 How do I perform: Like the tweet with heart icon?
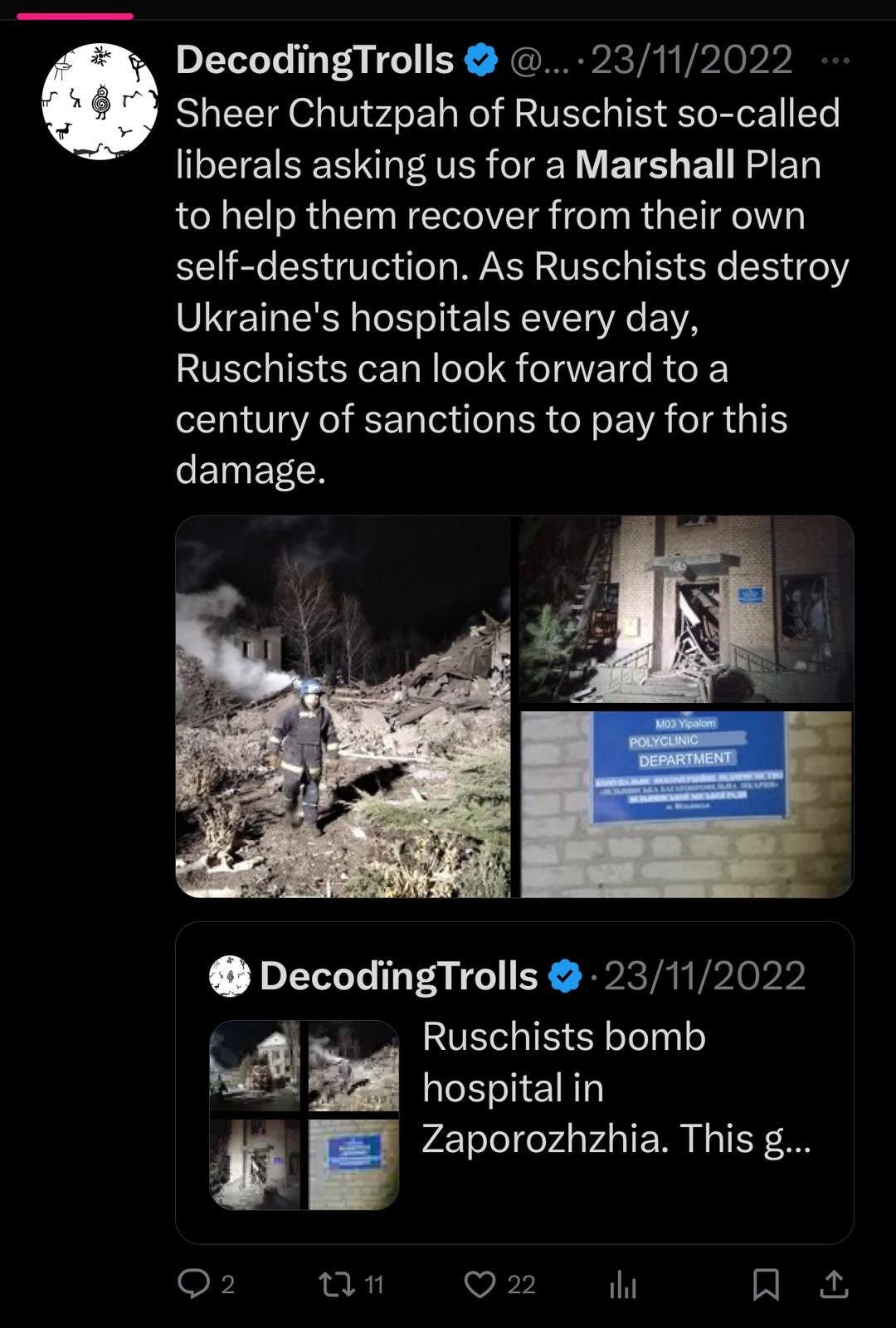[480, 1284]
